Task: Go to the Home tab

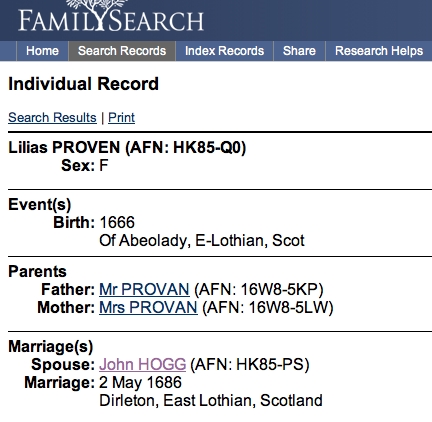Action: tap(42, 51)
